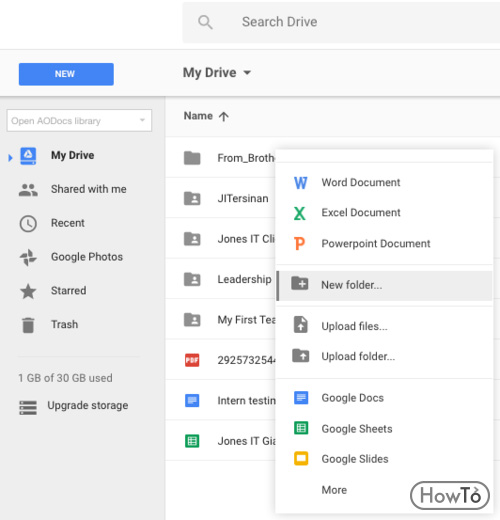Sort by the Name column header
The image size is (500, 520).
(x=198, y=116)
